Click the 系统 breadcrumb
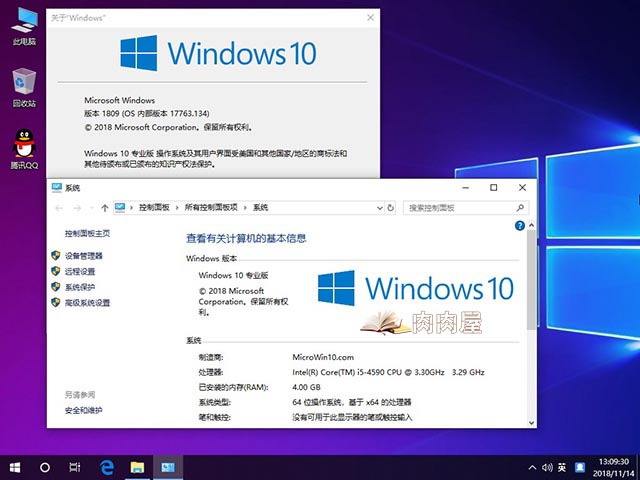Viewport: 640px width, 480px height. (260, 207)
